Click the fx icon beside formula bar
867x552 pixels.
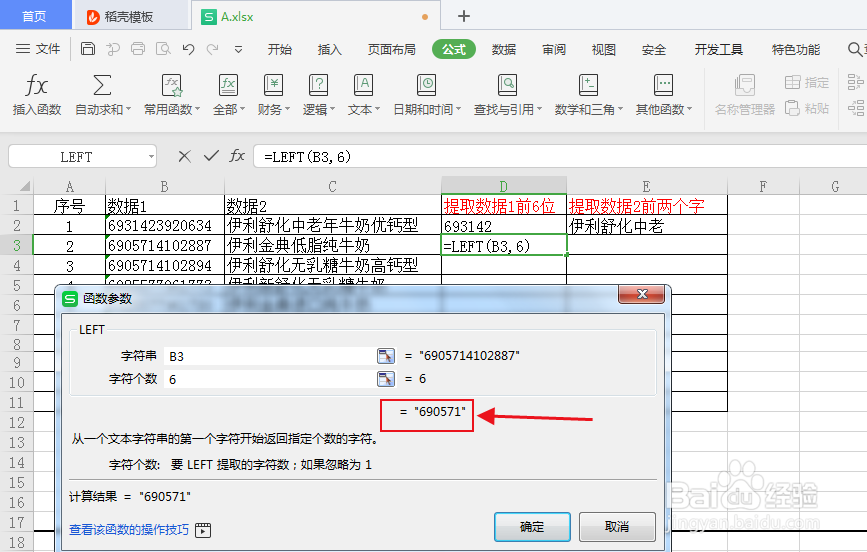pyautogui.click(x=237, y=156)
